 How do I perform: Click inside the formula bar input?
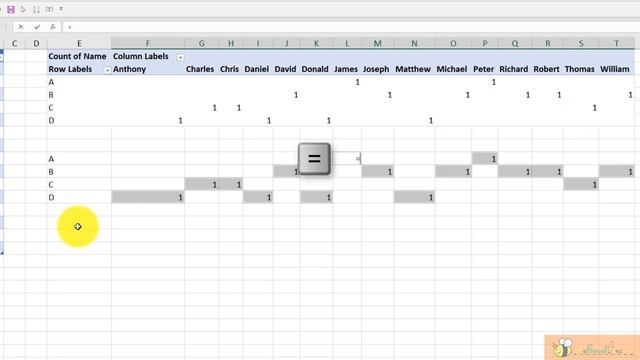point(351,27)
